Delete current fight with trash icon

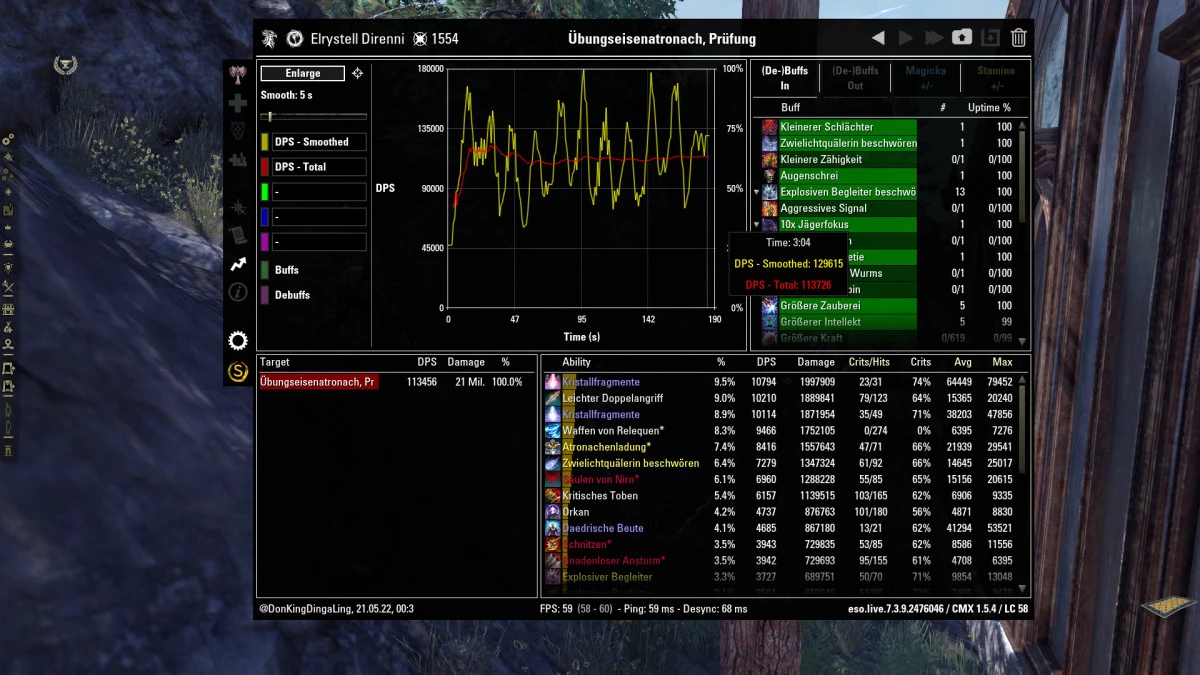pyautogui.click(x=1018, y=37)
